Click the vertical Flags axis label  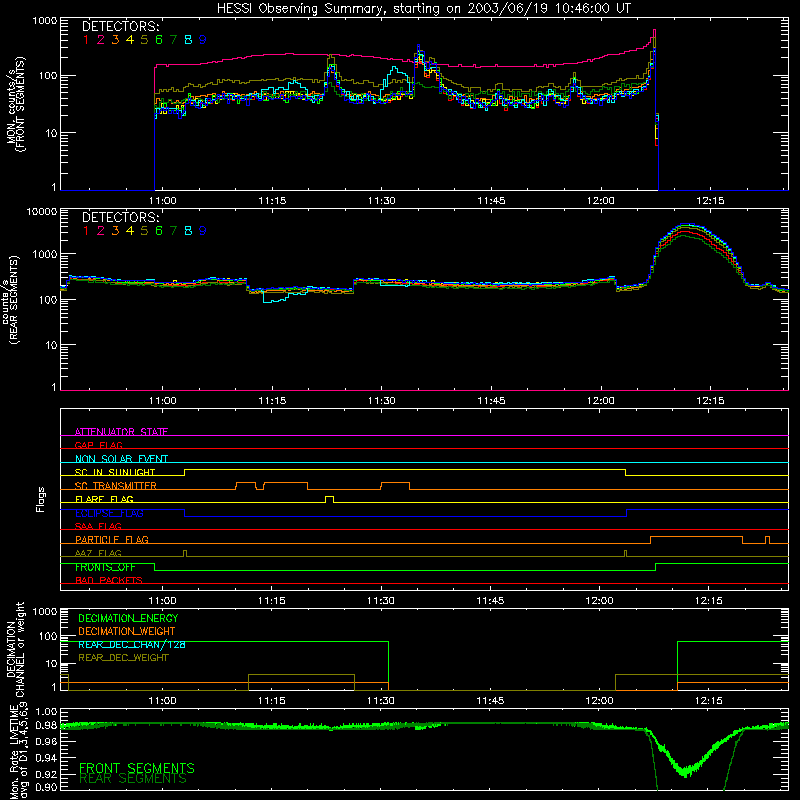coord(40,499)
